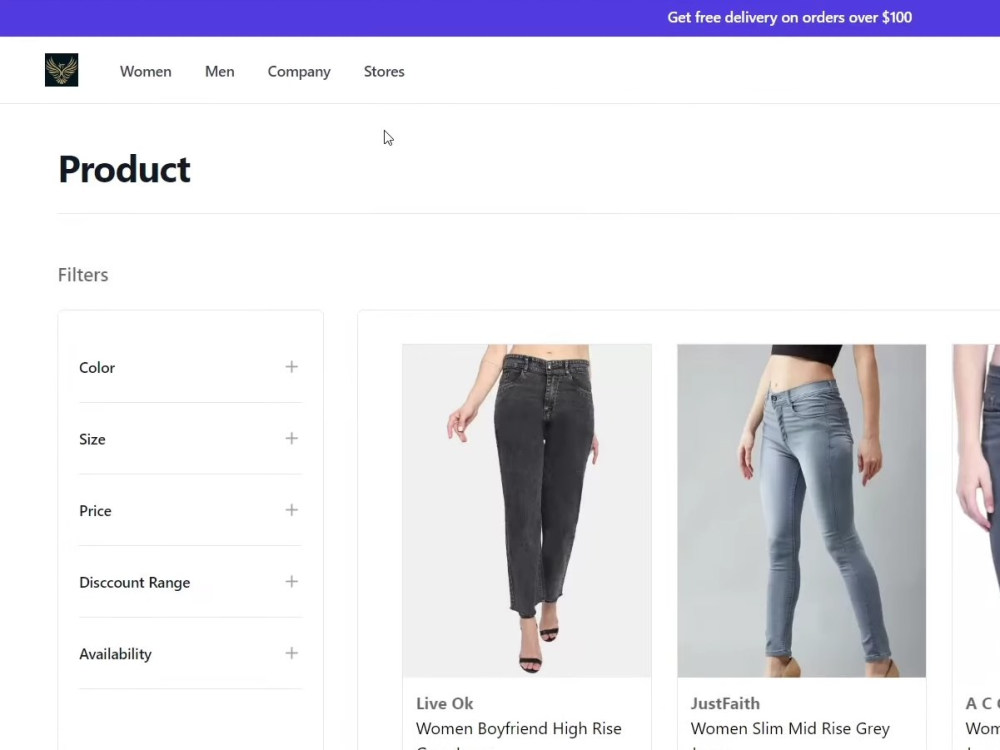The height and width of the screenshot is (750, 1000).
Task: Open the Men category
Action: pyautogui.click(x=219, y=71)
